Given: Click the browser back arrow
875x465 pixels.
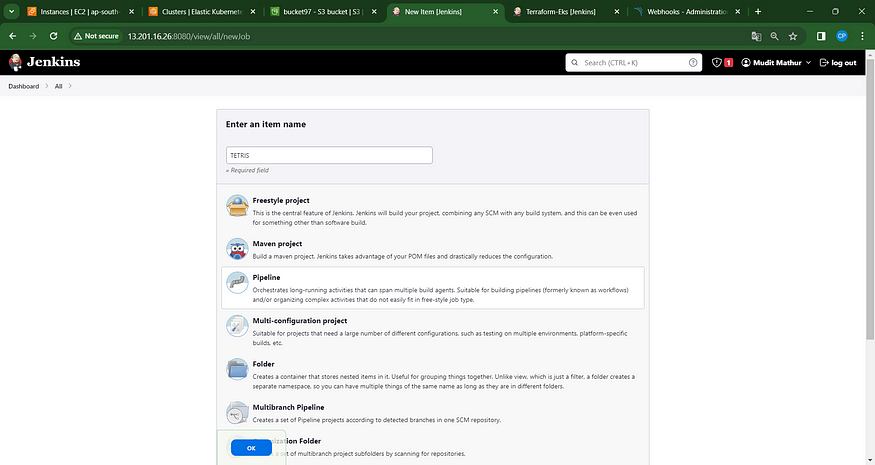Looking at the screenshot, I should tap(13, 36).
